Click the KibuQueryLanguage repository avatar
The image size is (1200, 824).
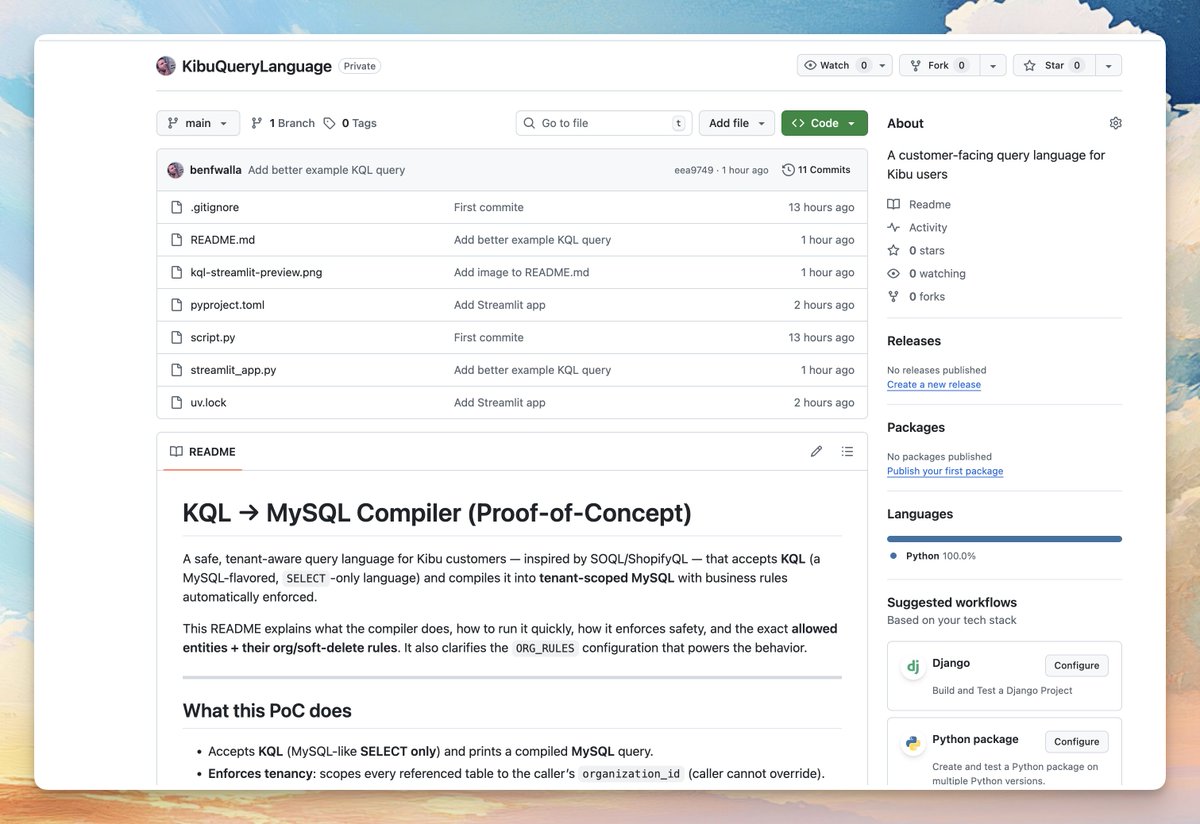click(166, 66)
